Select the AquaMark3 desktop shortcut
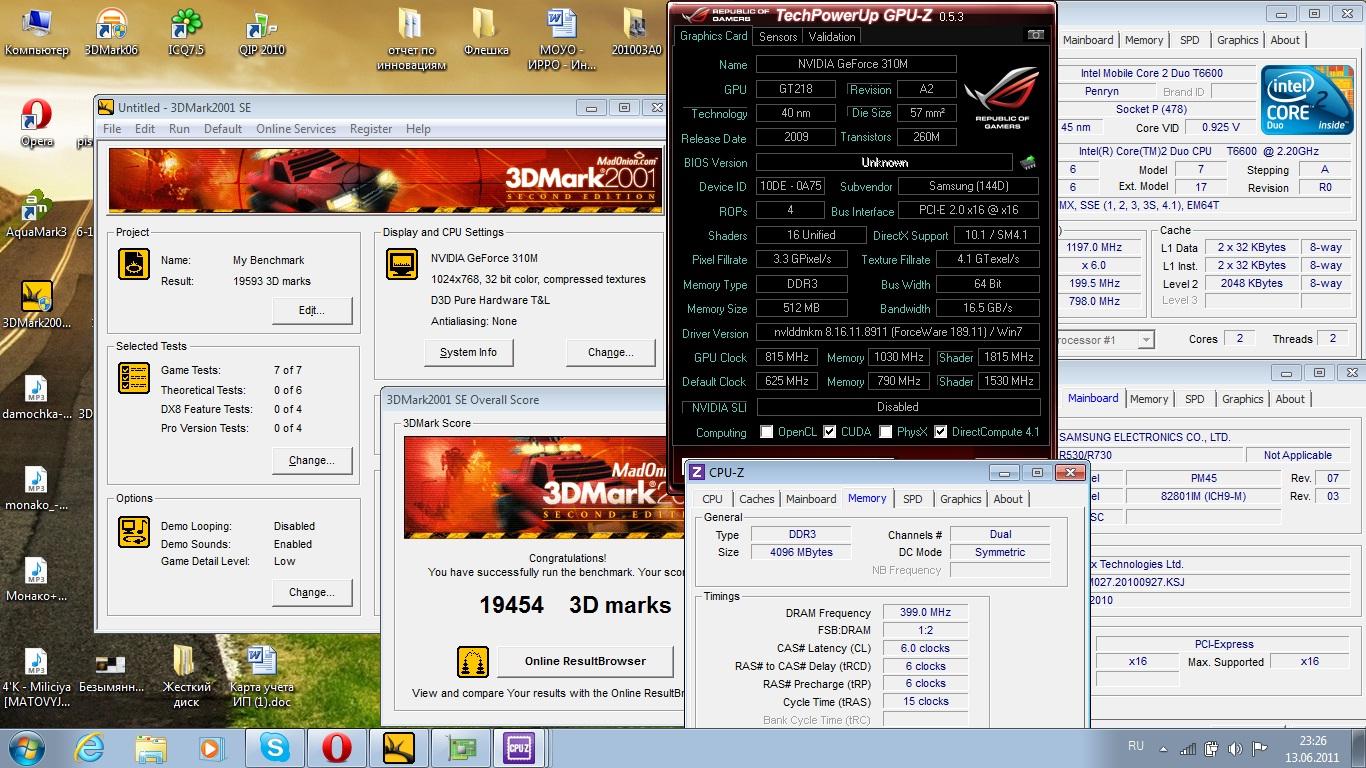This screenshot has height=768, width=1366. point(37,213)
